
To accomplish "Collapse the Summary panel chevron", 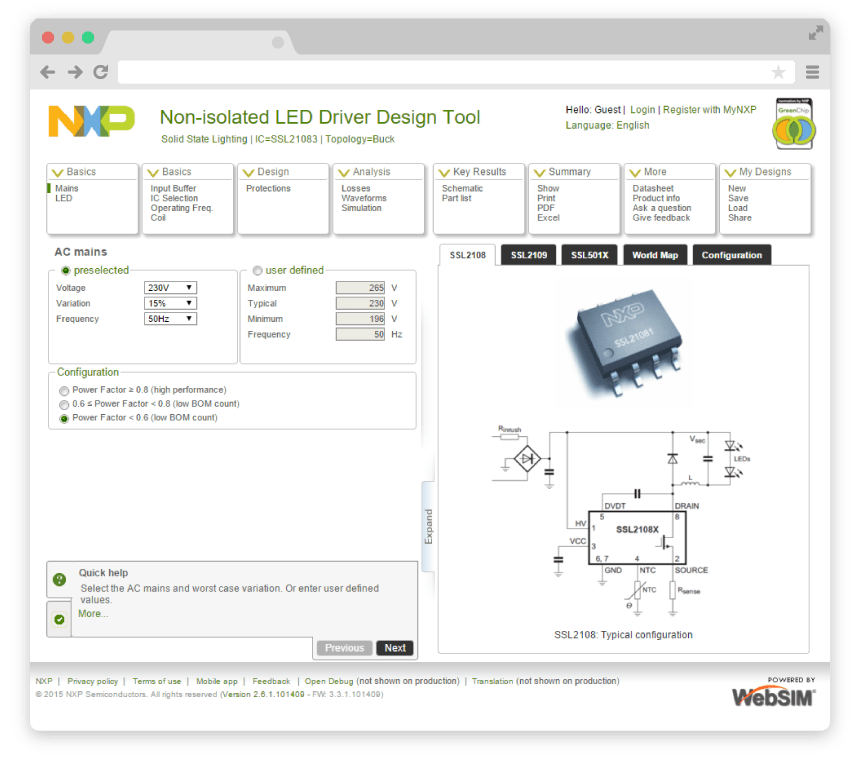I will [540, 173].
